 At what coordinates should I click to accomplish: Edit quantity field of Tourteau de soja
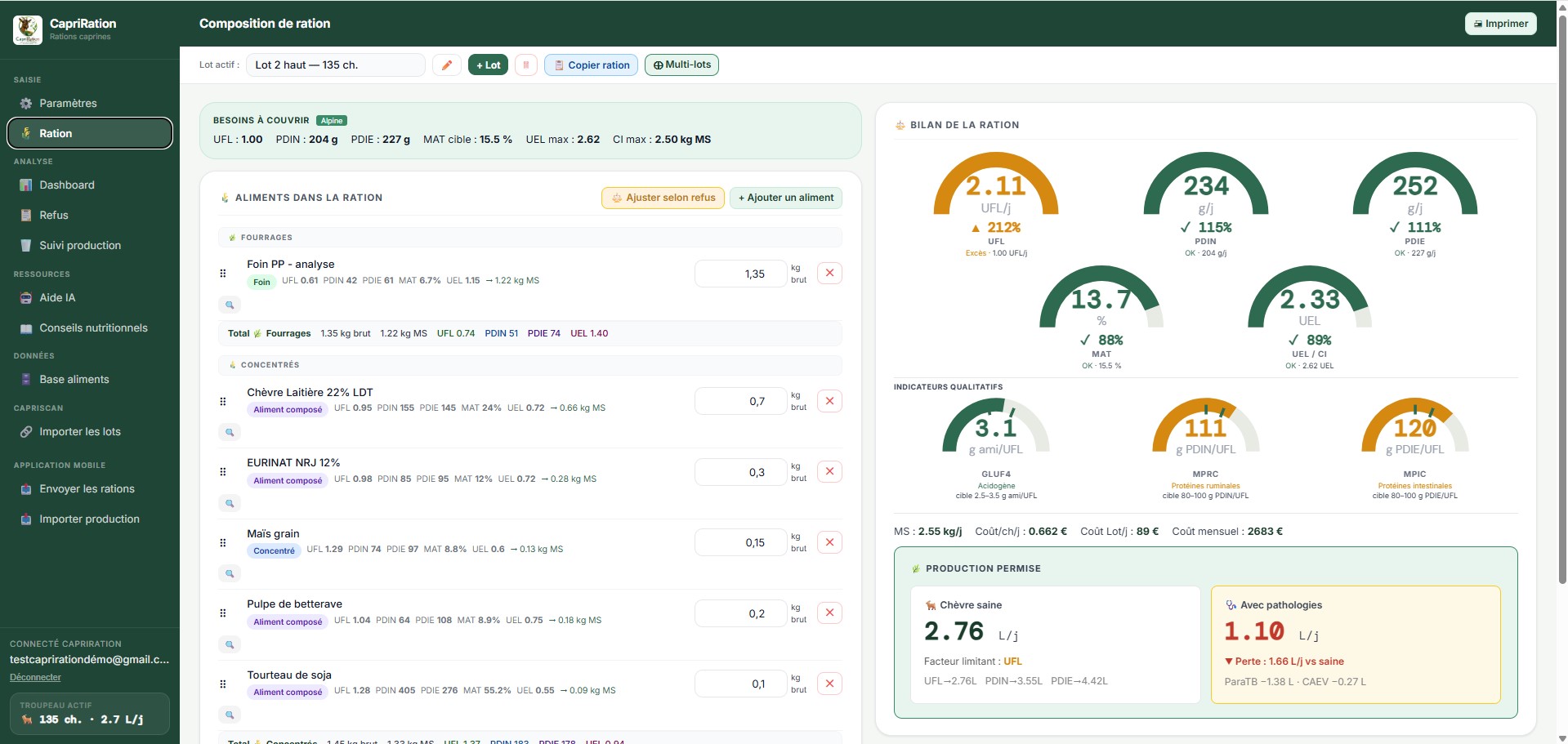click(x=740, y=684)
